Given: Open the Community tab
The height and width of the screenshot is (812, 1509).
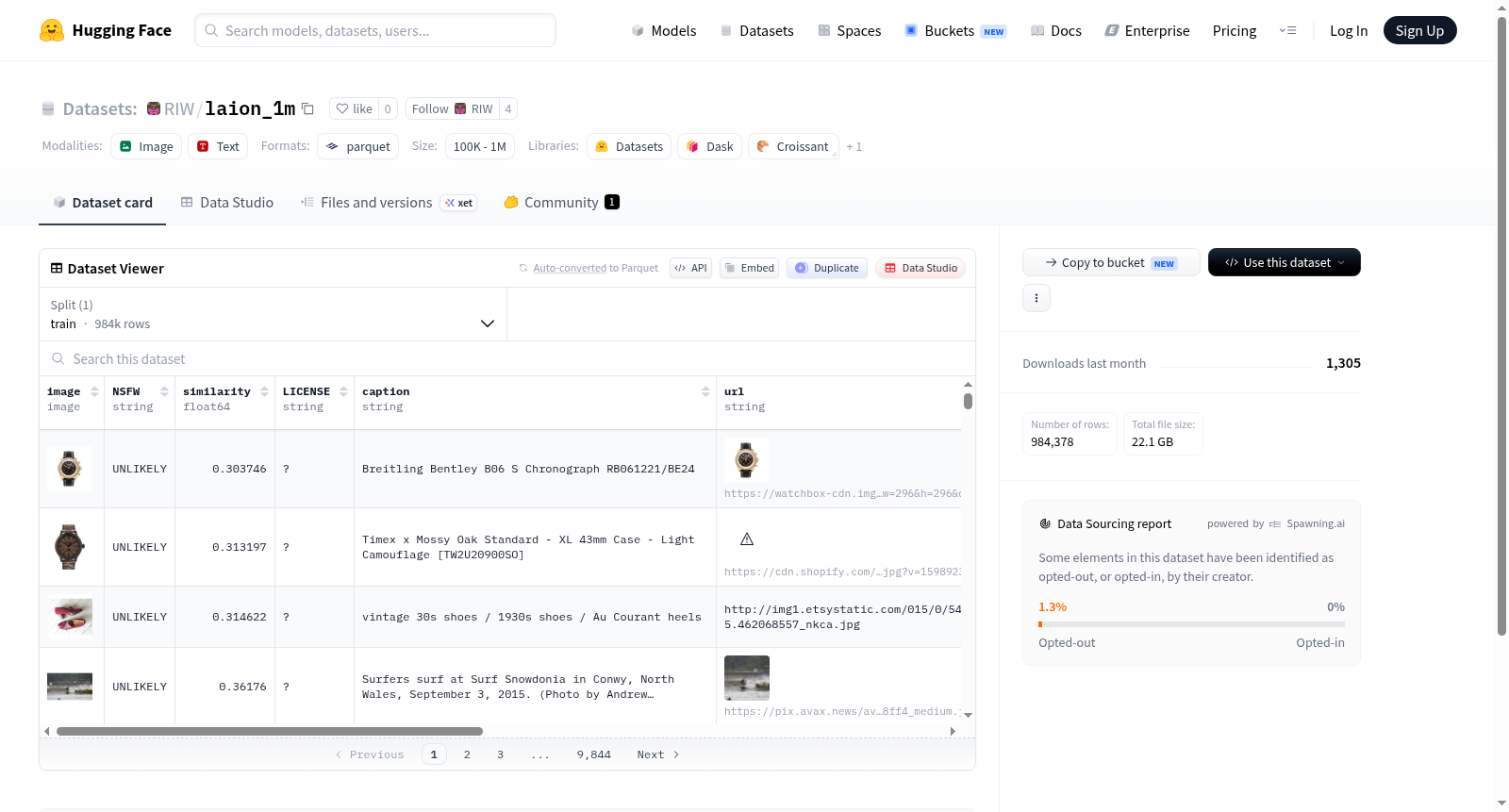Looking at the screenshot, I should pyautogui.click(x=561, y=203).
